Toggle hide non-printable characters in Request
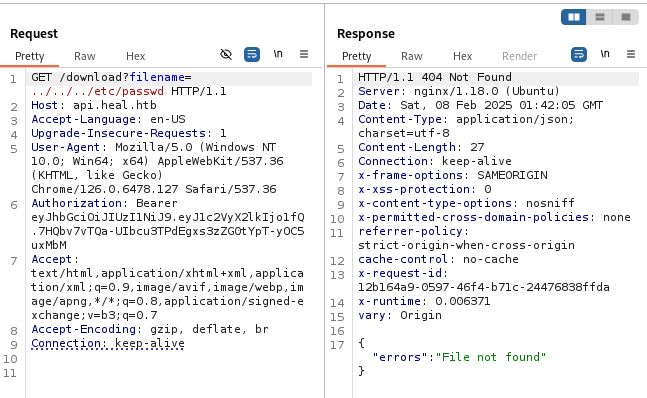 pyautogui.click(x=226, y=54)
